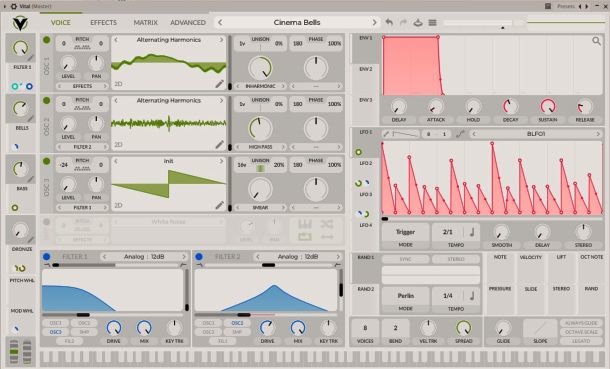This screenshot has height=369, width=610.
Task: Go to previous preset before Cinema Bells
Action: 220,23
